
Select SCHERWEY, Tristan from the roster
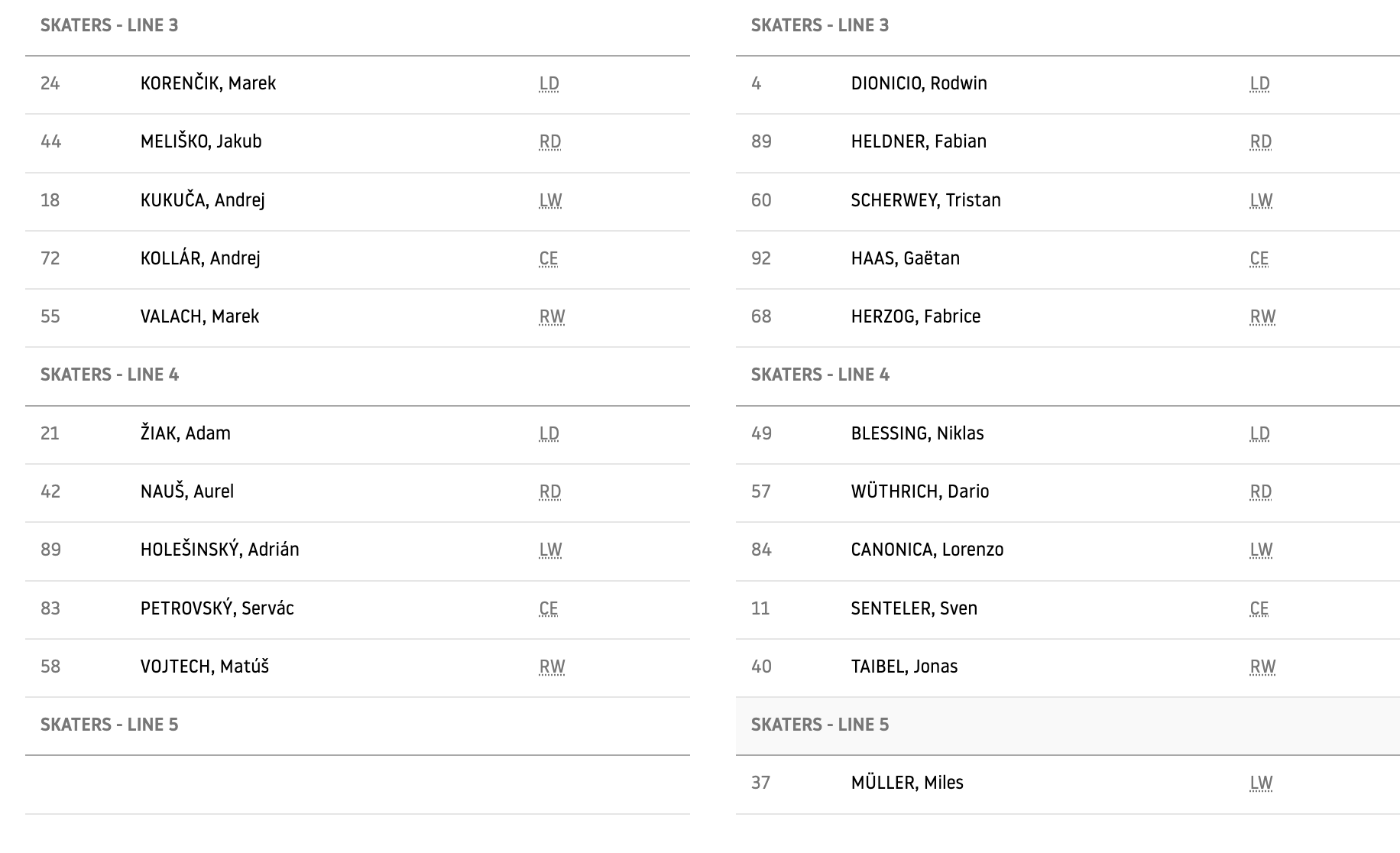point(925,200)
